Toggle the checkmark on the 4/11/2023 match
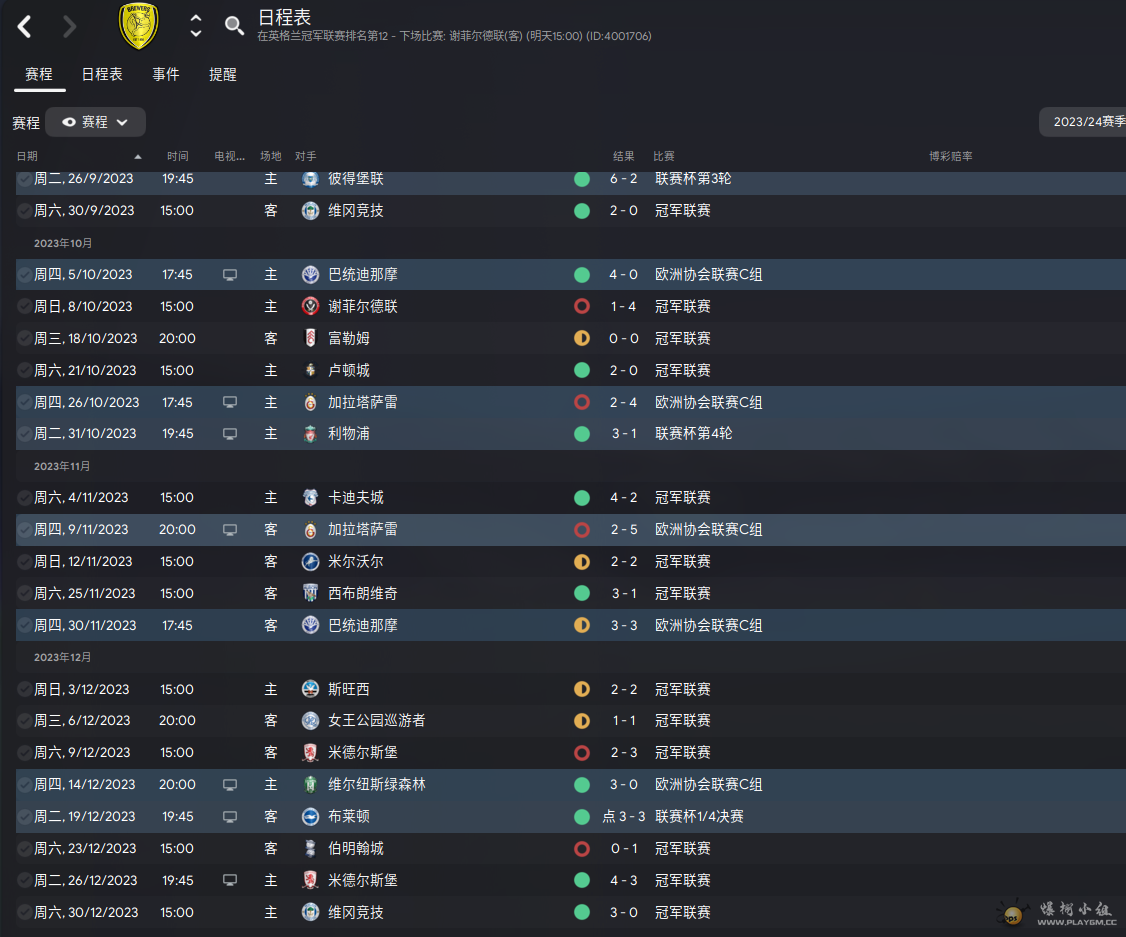1126x937 pixels. [24, 498]
